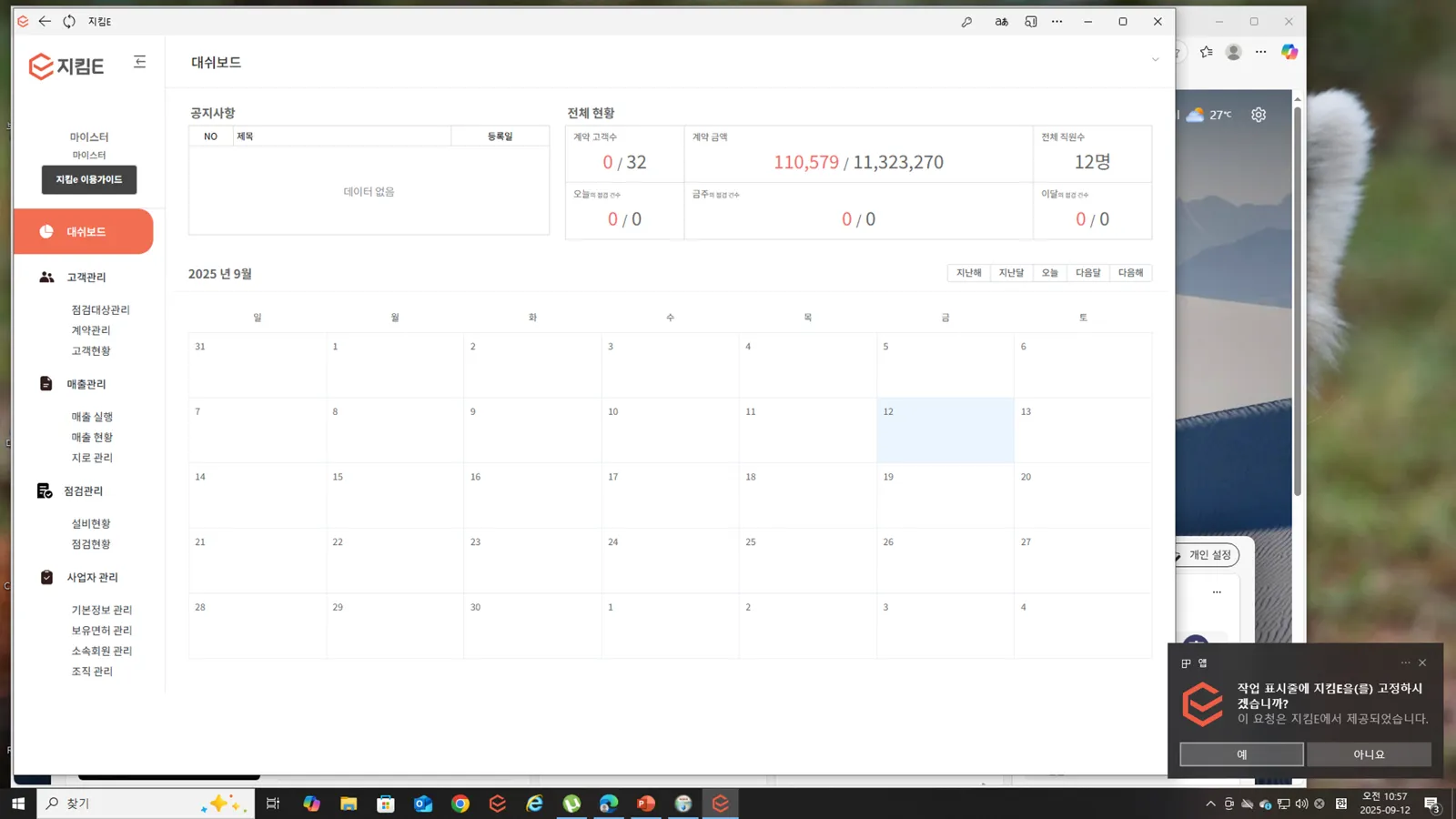The height and width of the screenshot is (819, 1456).
Task: Jump calendar to 다음해
Action: coord(1131,273)
